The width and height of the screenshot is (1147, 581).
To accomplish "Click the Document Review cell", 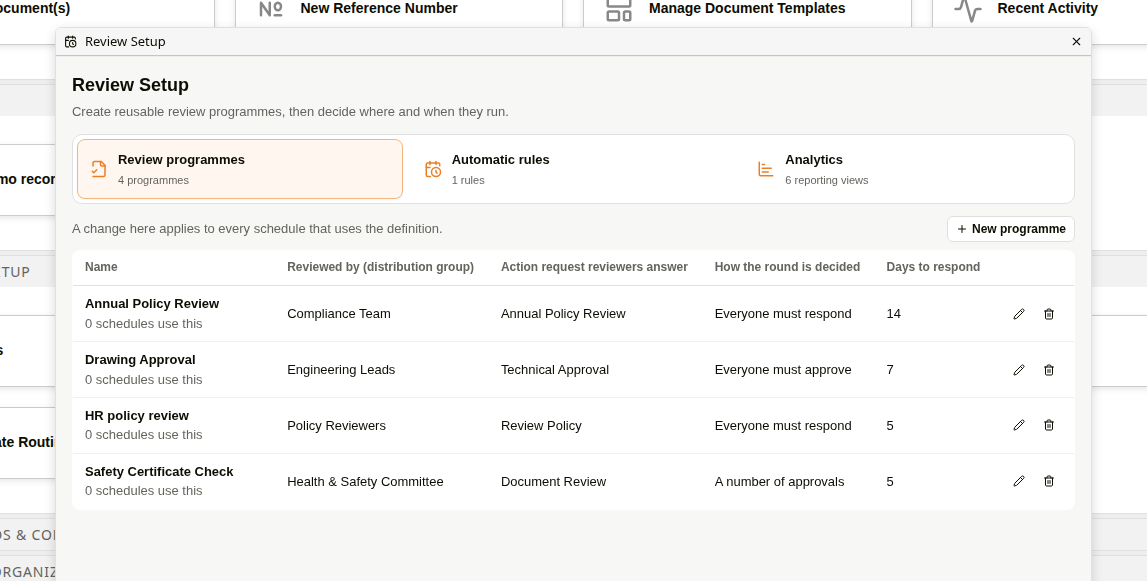I will tap(553, 481).
